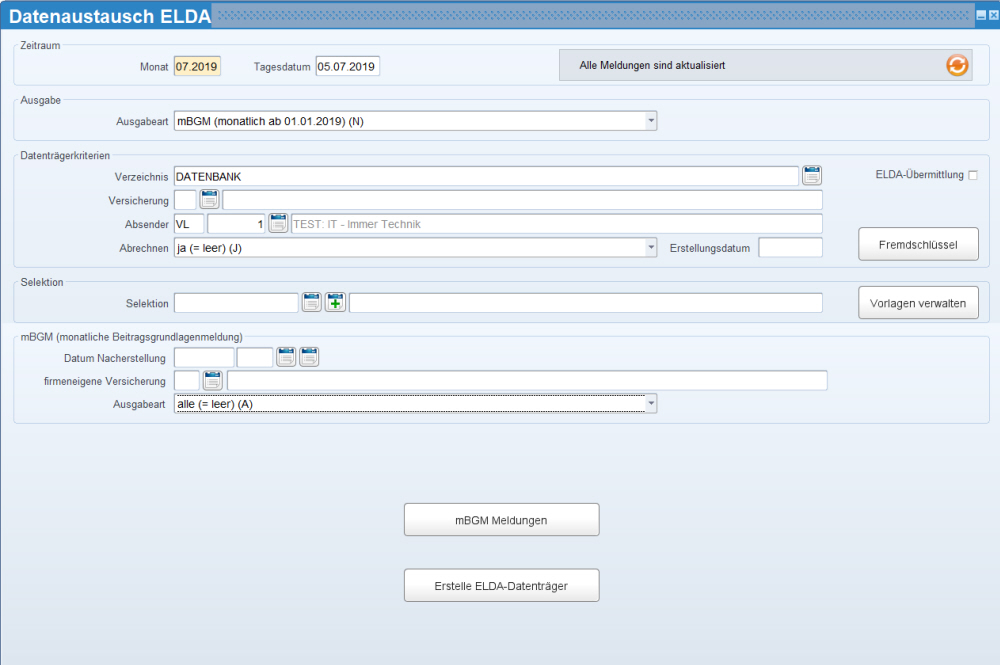
Task: Focus first Datum Nacherstellung field
Action: coord(204,358)
